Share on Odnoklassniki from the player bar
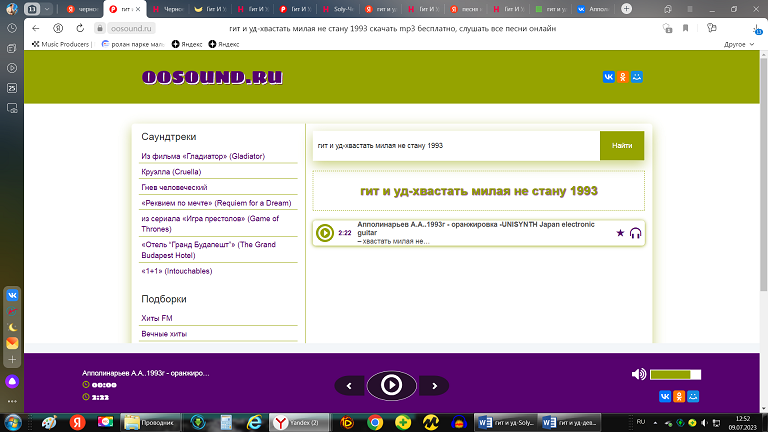Image resolution: width=768 pixels, height=432 pixels. coord(679,396)
